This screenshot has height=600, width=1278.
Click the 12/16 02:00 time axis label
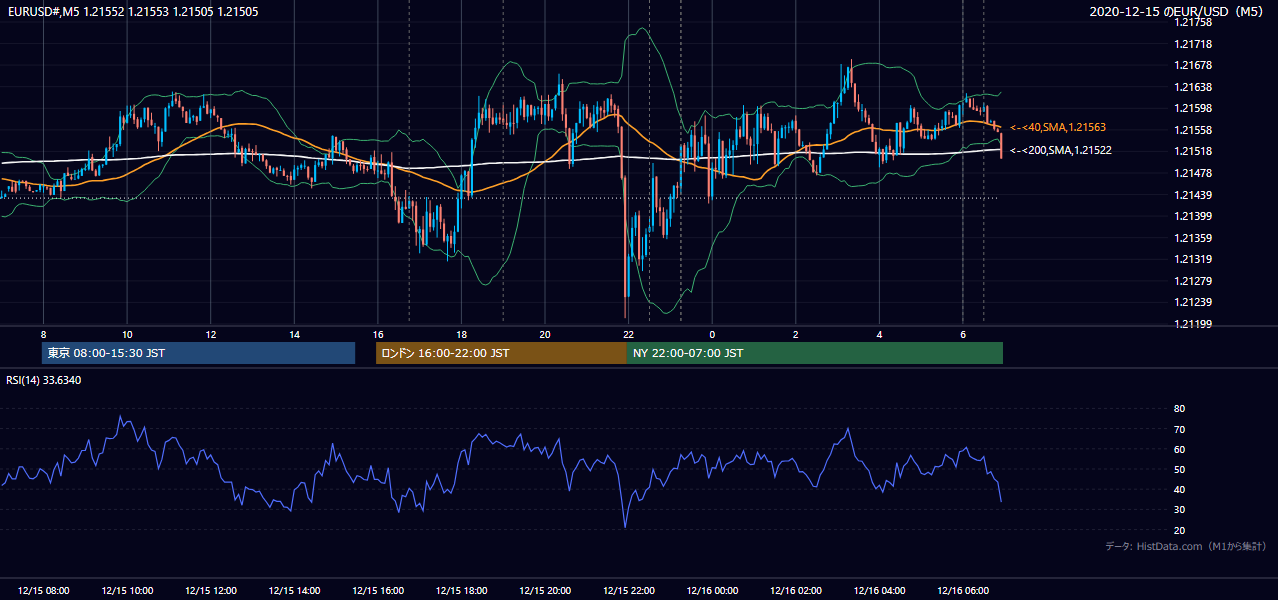point(796,591)
